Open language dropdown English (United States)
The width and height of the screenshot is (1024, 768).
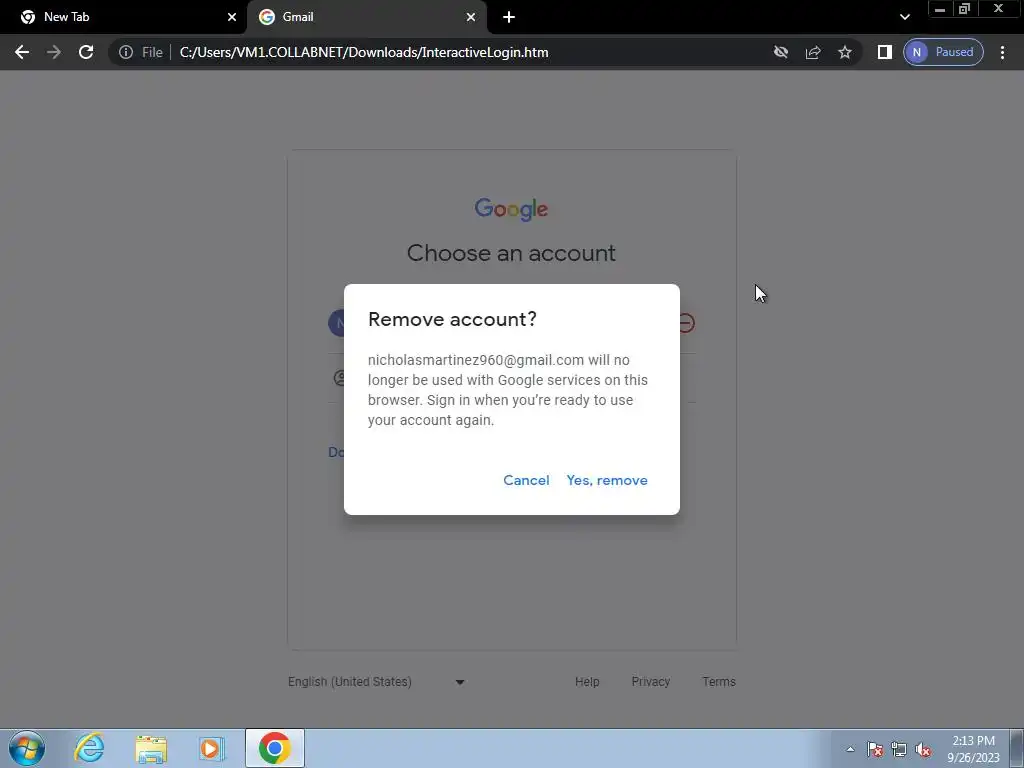click(x=376, y=682)
